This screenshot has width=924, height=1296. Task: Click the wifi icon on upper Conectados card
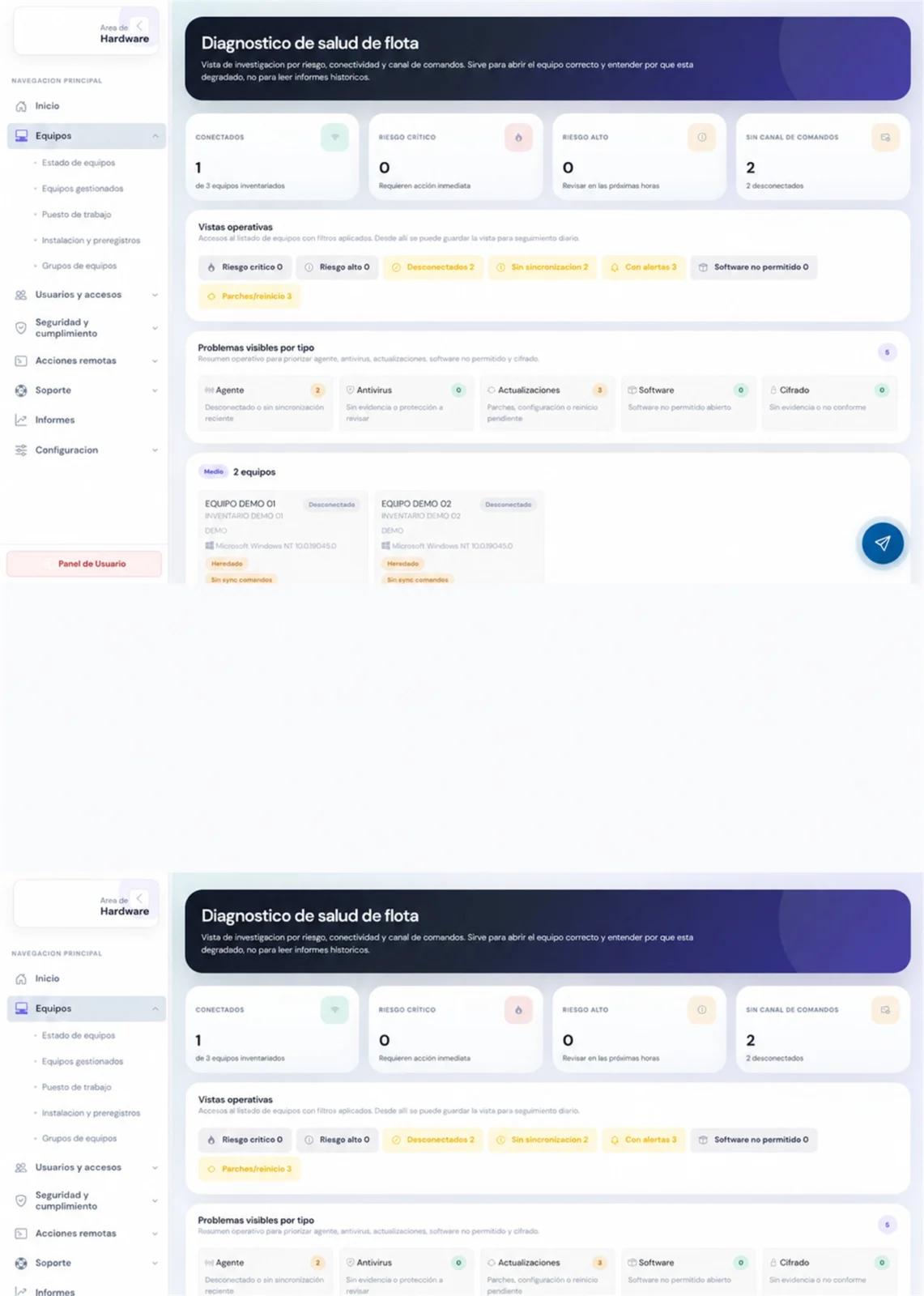pyautogui.click(x=334, y=138)
